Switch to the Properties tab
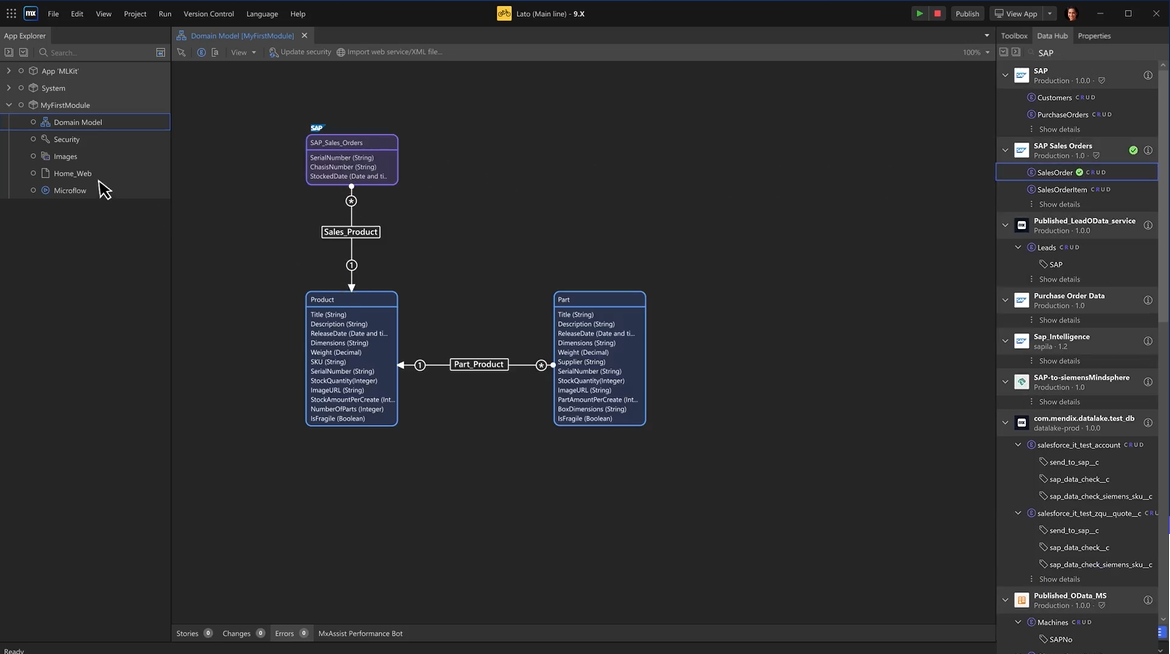This screenshot has width=1170, height=654. tap(1094, 36)
